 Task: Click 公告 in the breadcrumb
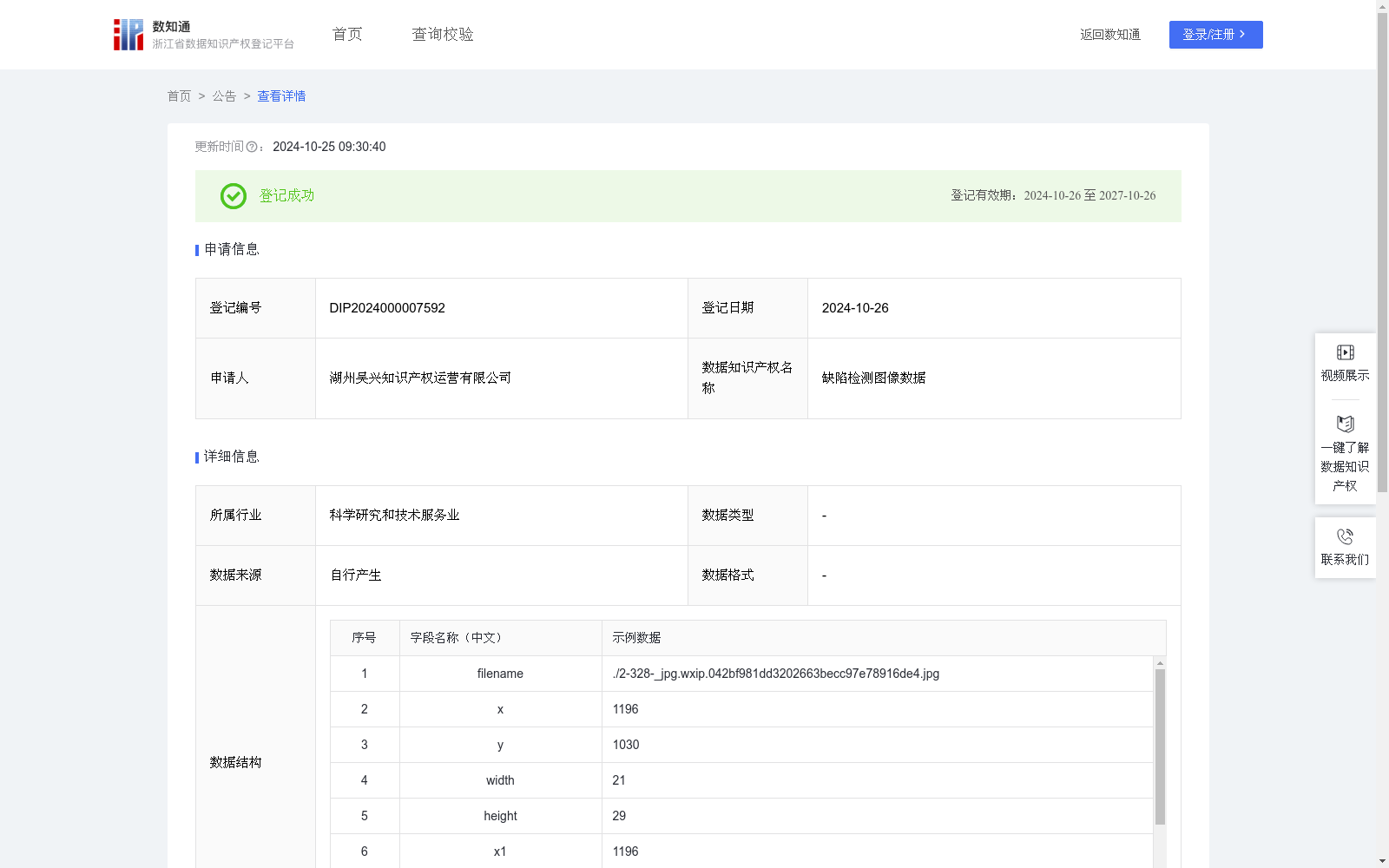[224, 96]
